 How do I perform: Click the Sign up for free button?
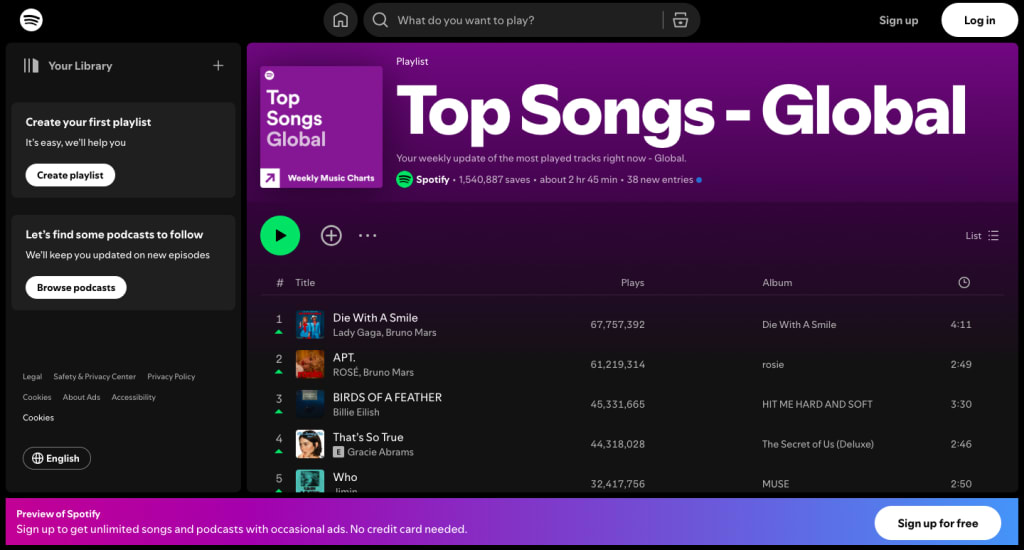coord(937,523)
